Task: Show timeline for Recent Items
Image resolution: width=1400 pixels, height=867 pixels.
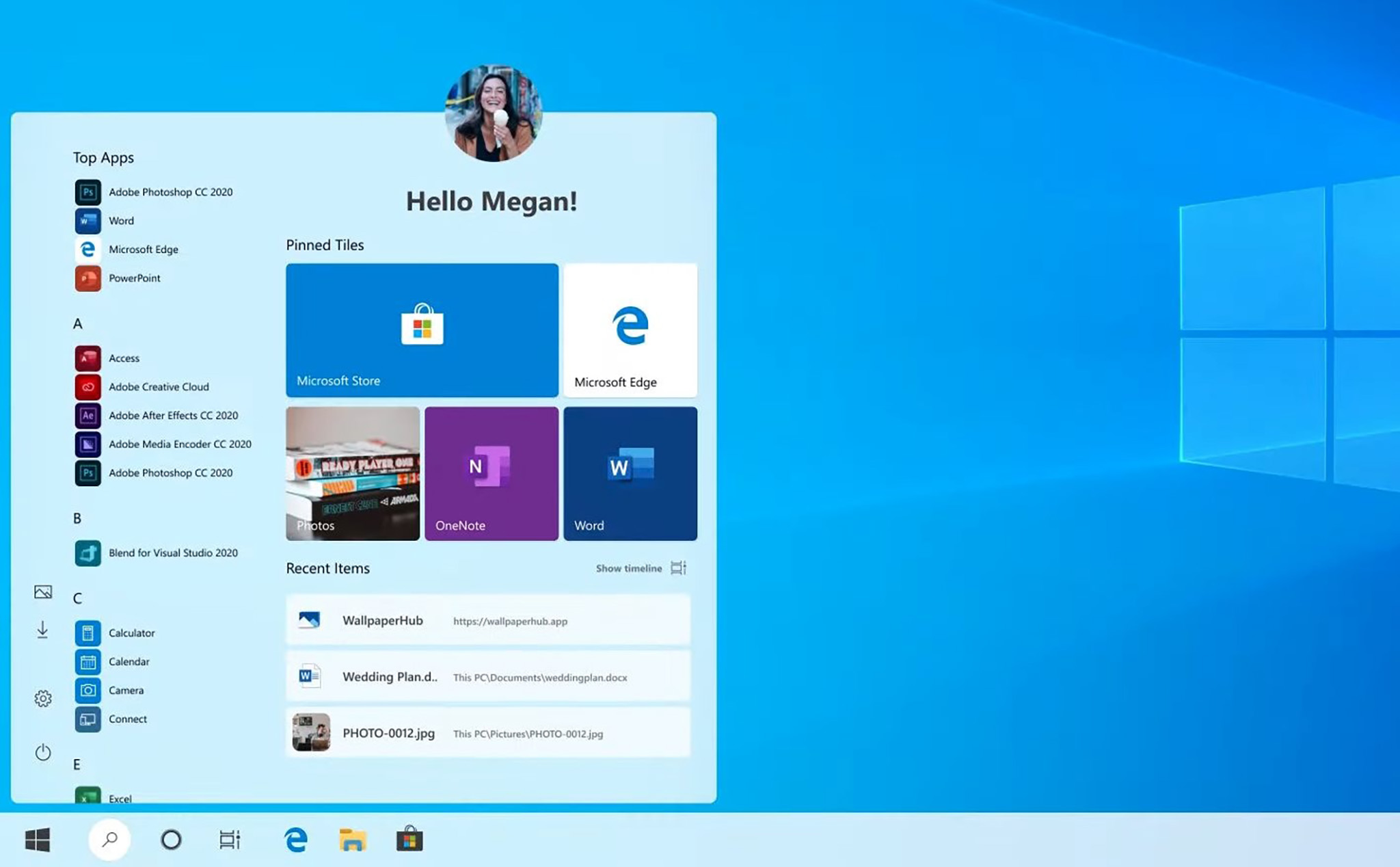Action: (641, 568)
